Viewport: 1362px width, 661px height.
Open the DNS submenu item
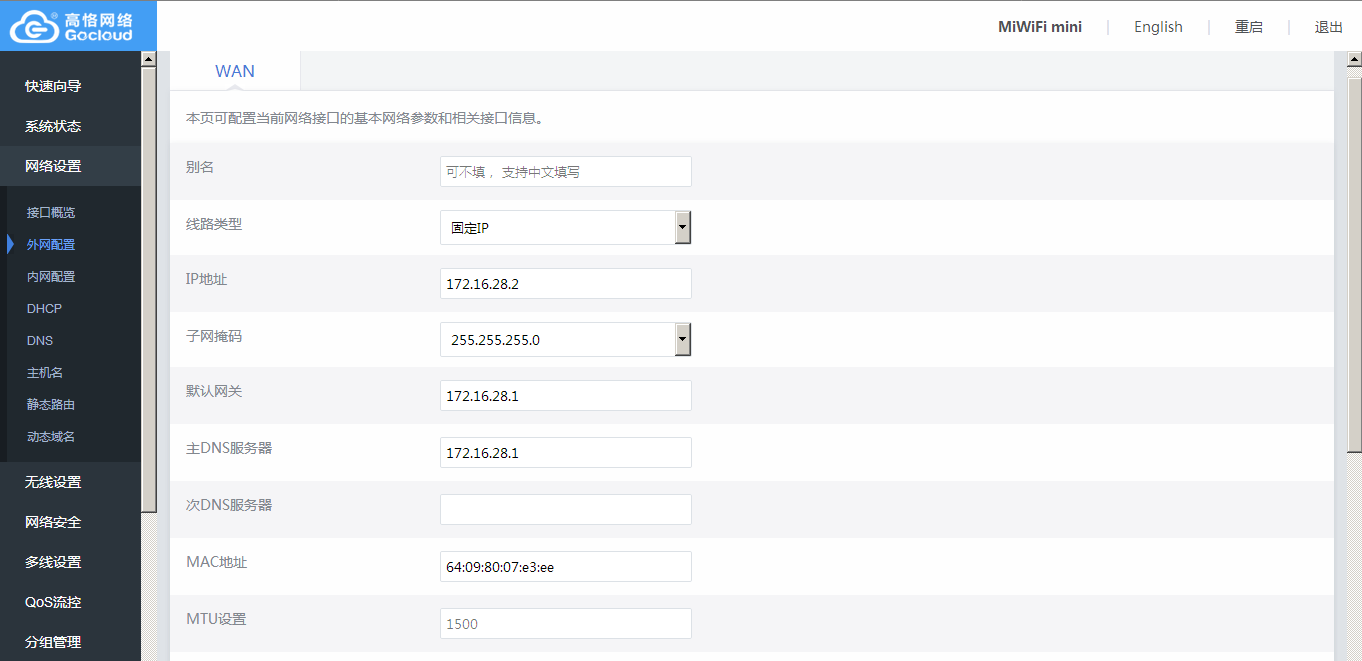40,341
